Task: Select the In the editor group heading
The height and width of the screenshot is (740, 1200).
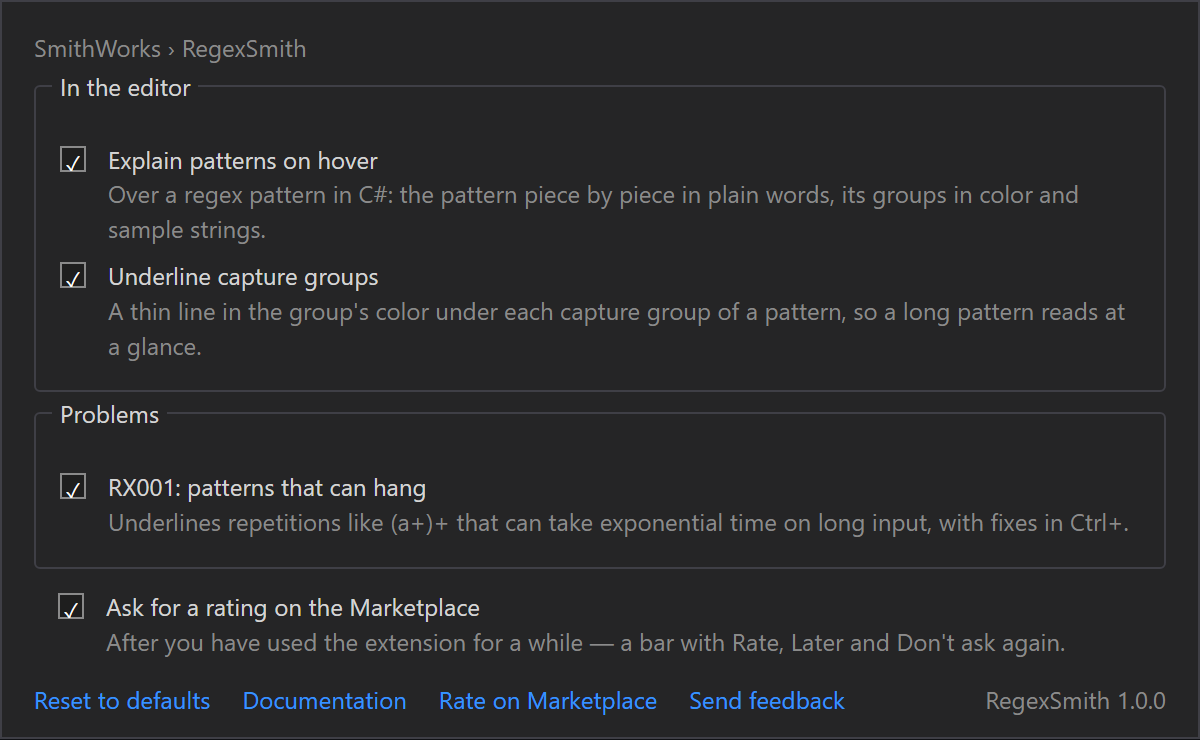Action: click(x=125, y=88)
